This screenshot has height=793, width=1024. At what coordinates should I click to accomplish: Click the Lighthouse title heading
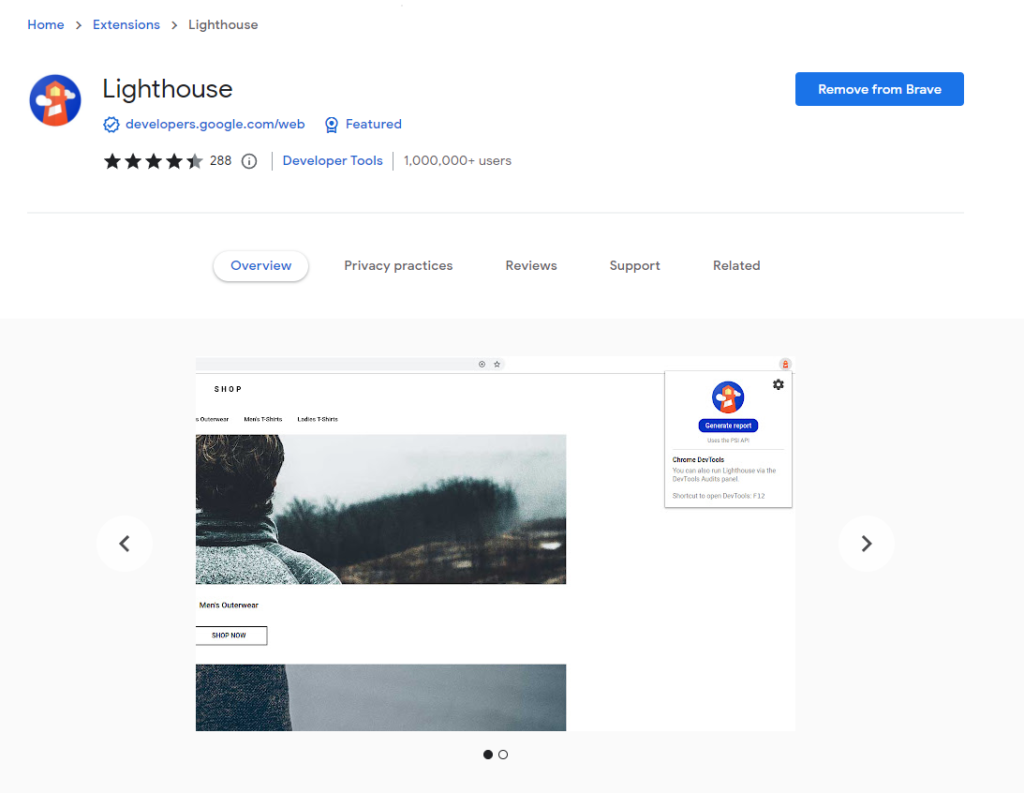(167, 89)
